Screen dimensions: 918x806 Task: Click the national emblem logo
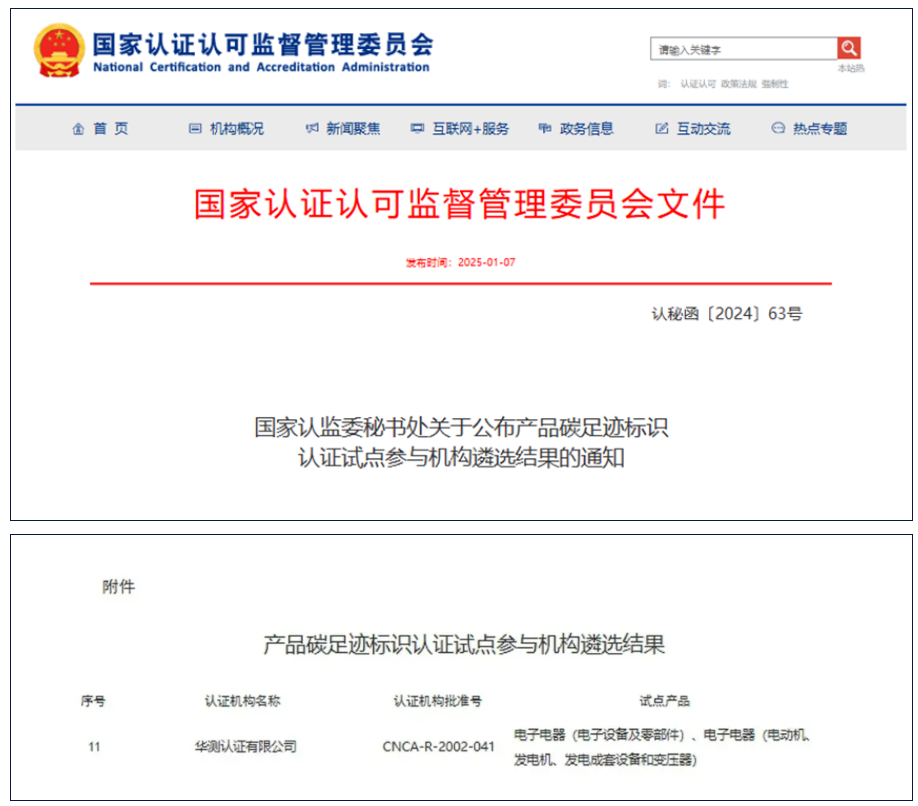tap(59, 50)
